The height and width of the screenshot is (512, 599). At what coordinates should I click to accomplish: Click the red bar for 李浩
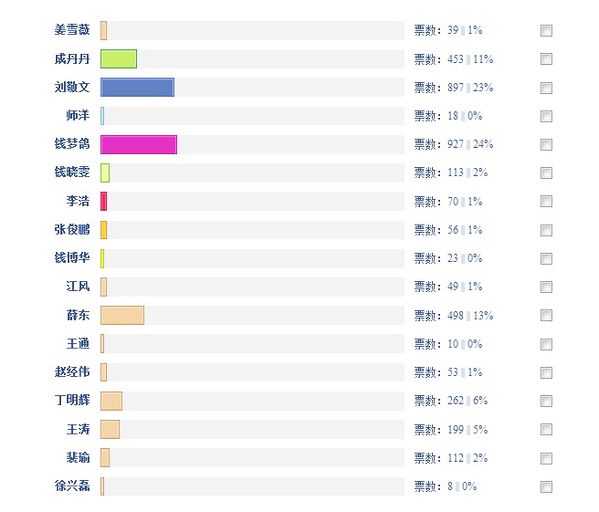tap(104, 201)
